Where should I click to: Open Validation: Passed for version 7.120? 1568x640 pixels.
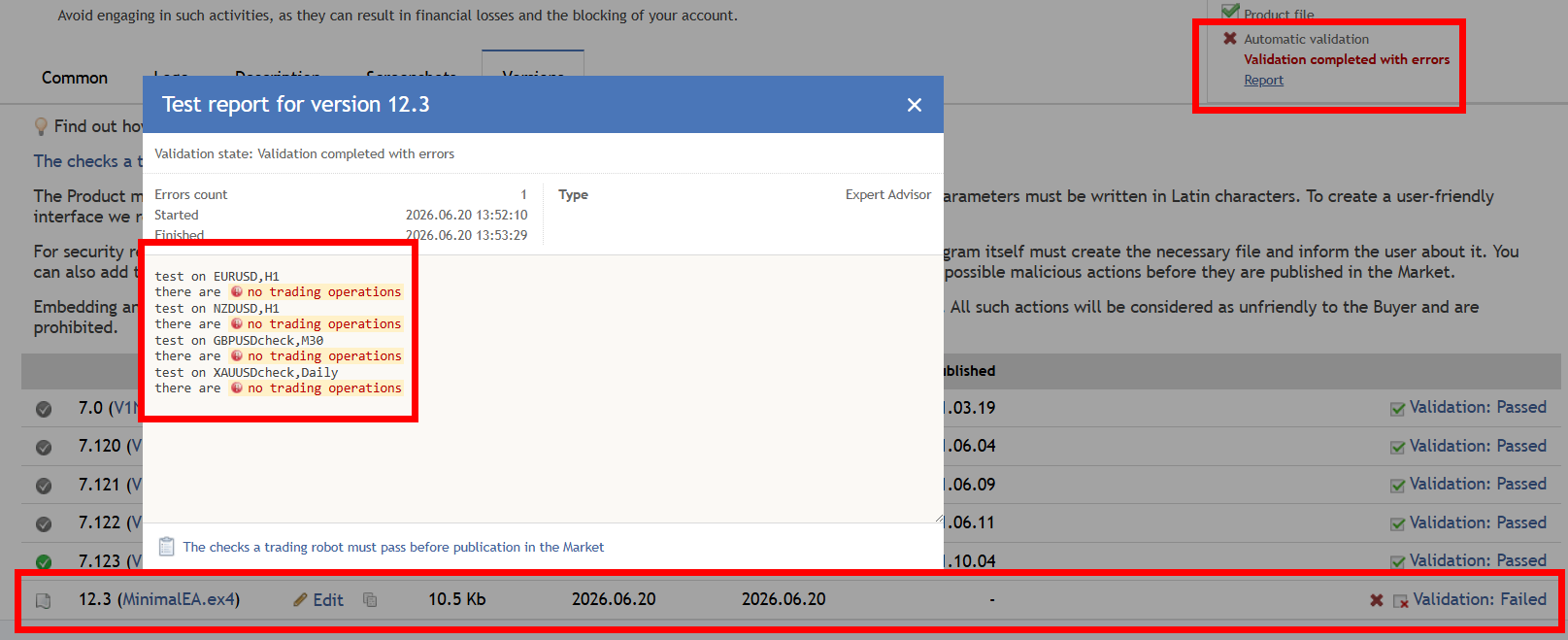coord(1478,446)
